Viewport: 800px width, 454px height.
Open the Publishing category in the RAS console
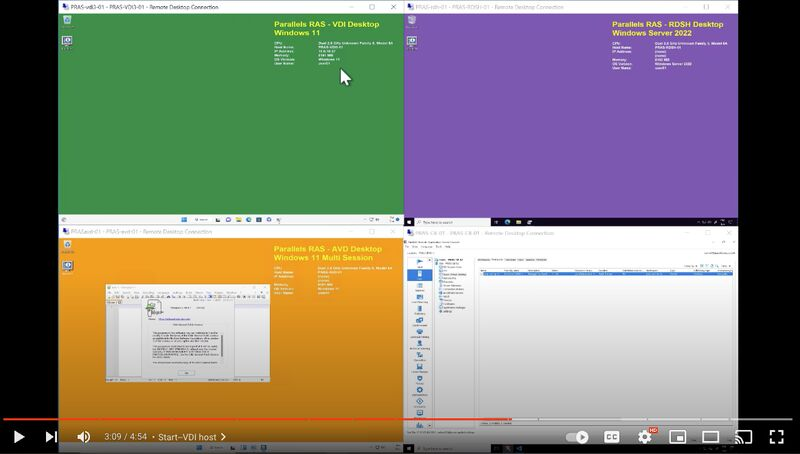(419, 310)
